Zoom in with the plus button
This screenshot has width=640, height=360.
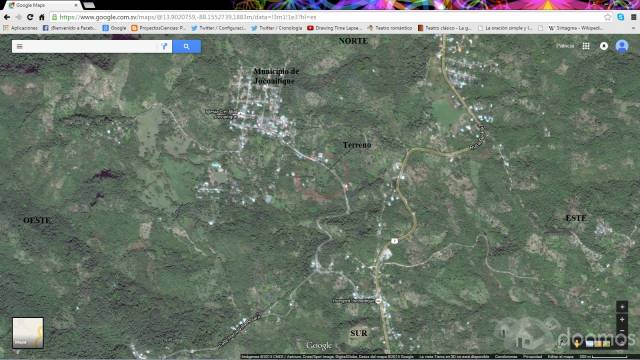point(622,320)
